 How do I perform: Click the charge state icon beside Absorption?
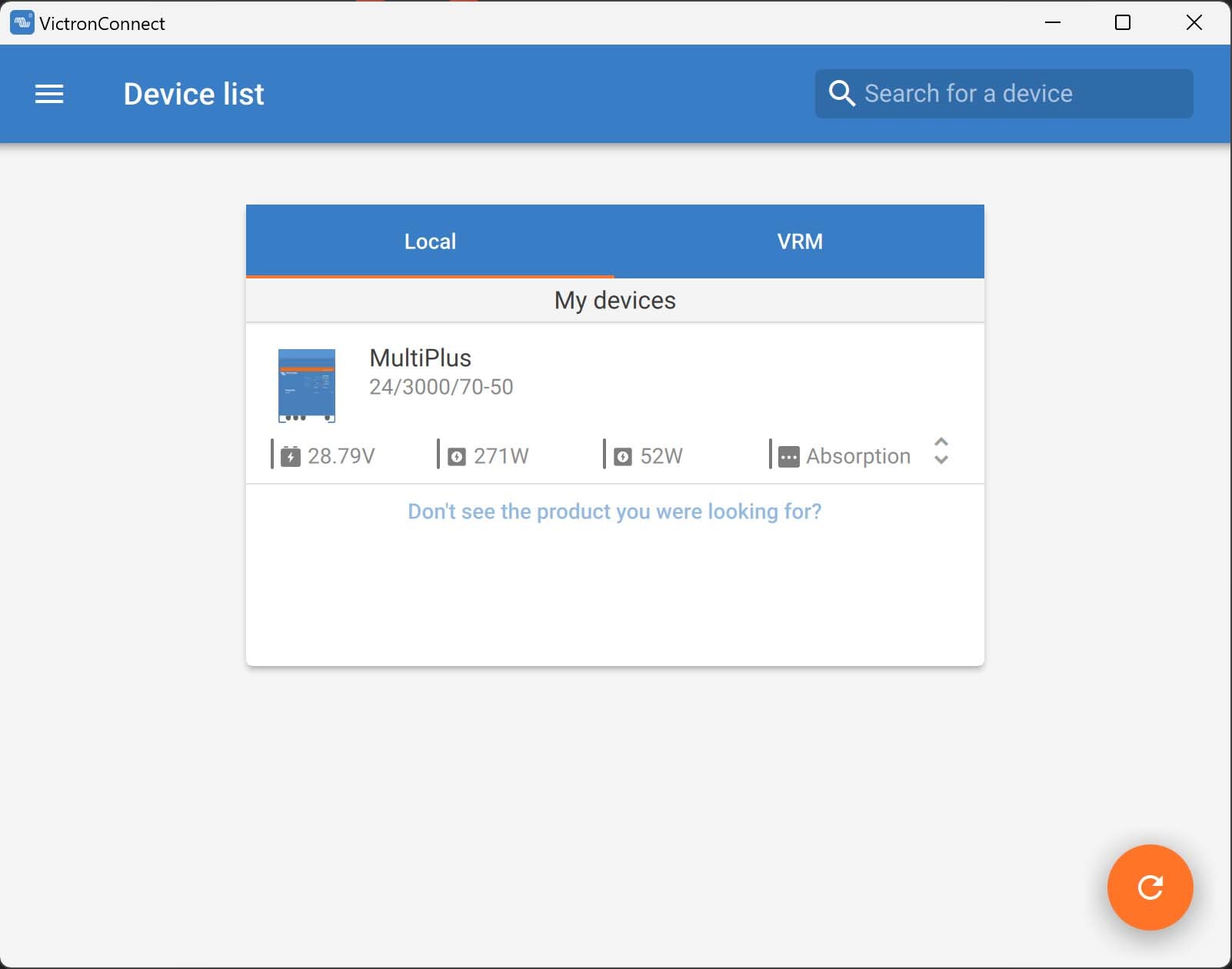click(x=788, y=457)
